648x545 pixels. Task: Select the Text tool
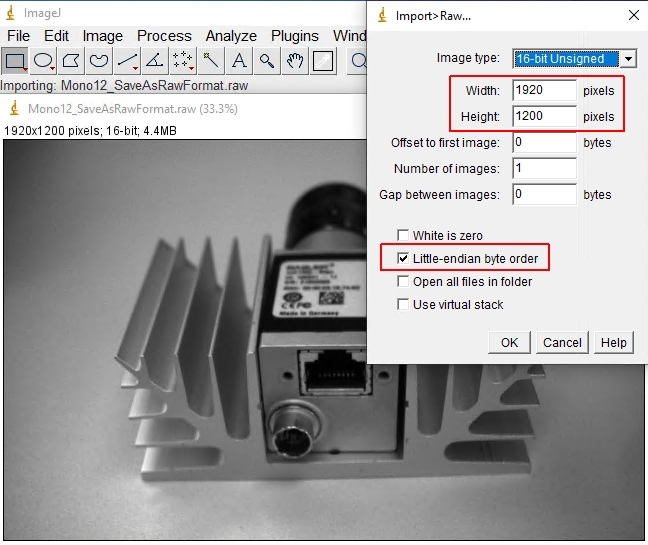[x=239, y=61]
